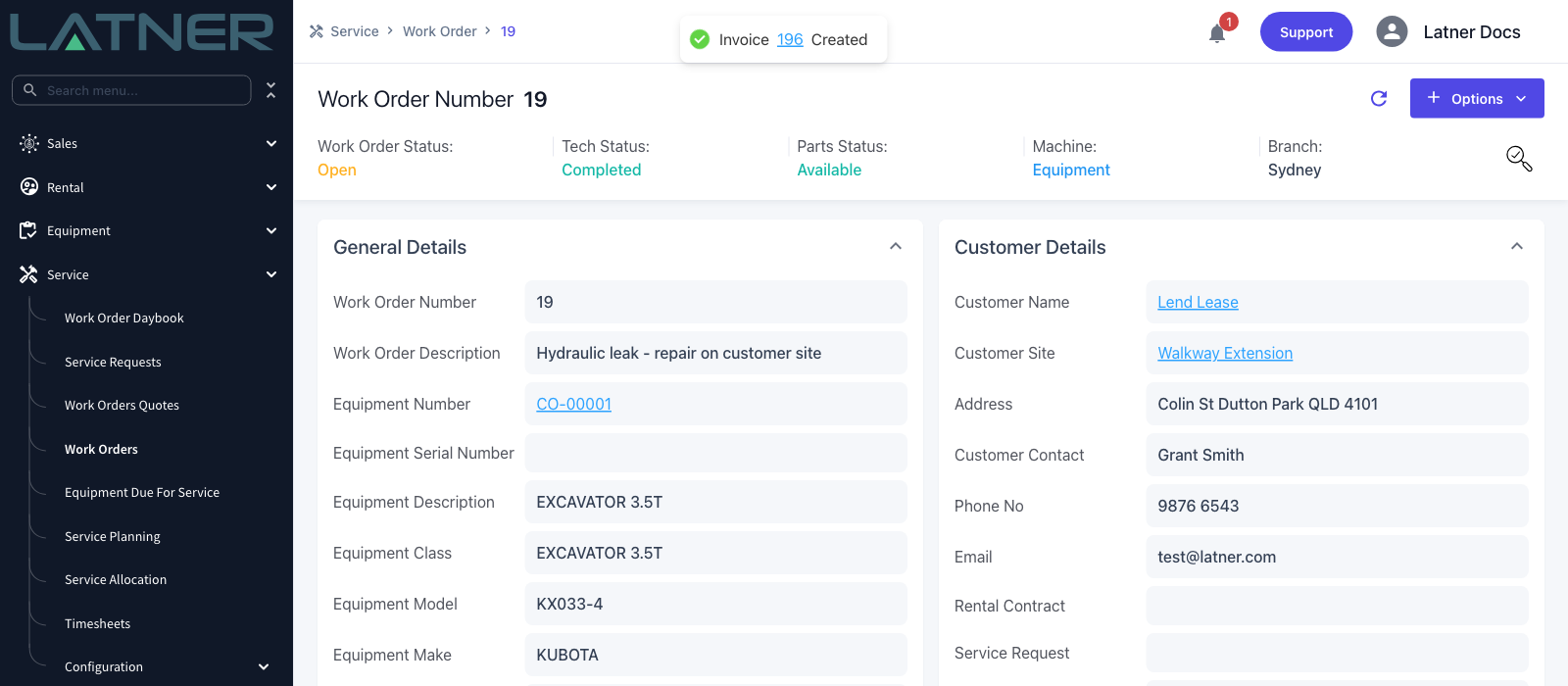This screenshot has height=686, width=1568.
Task: Open invoice 196 link in toast
Action: [x=790, y=39]
